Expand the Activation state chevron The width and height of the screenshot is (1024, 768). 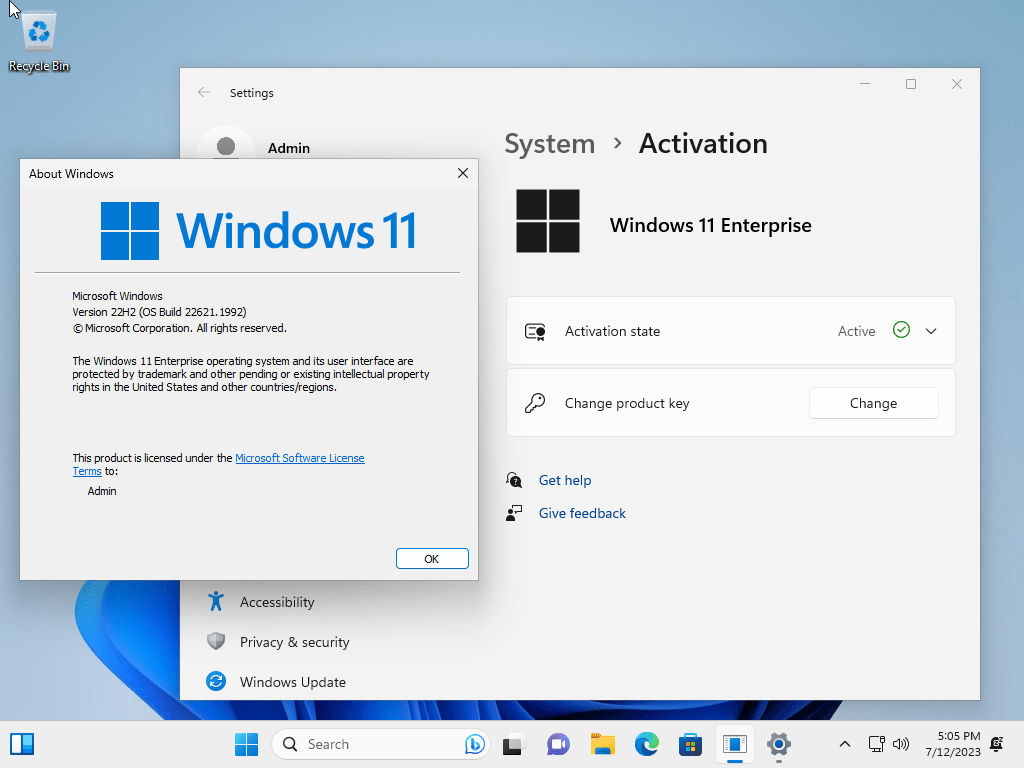[931, 331]
